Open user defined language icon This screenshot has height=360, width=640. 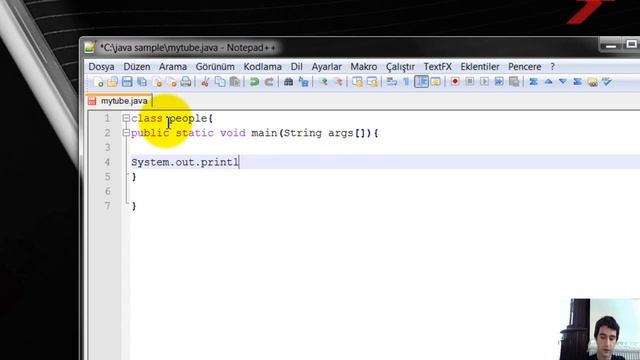pos(436,82)
